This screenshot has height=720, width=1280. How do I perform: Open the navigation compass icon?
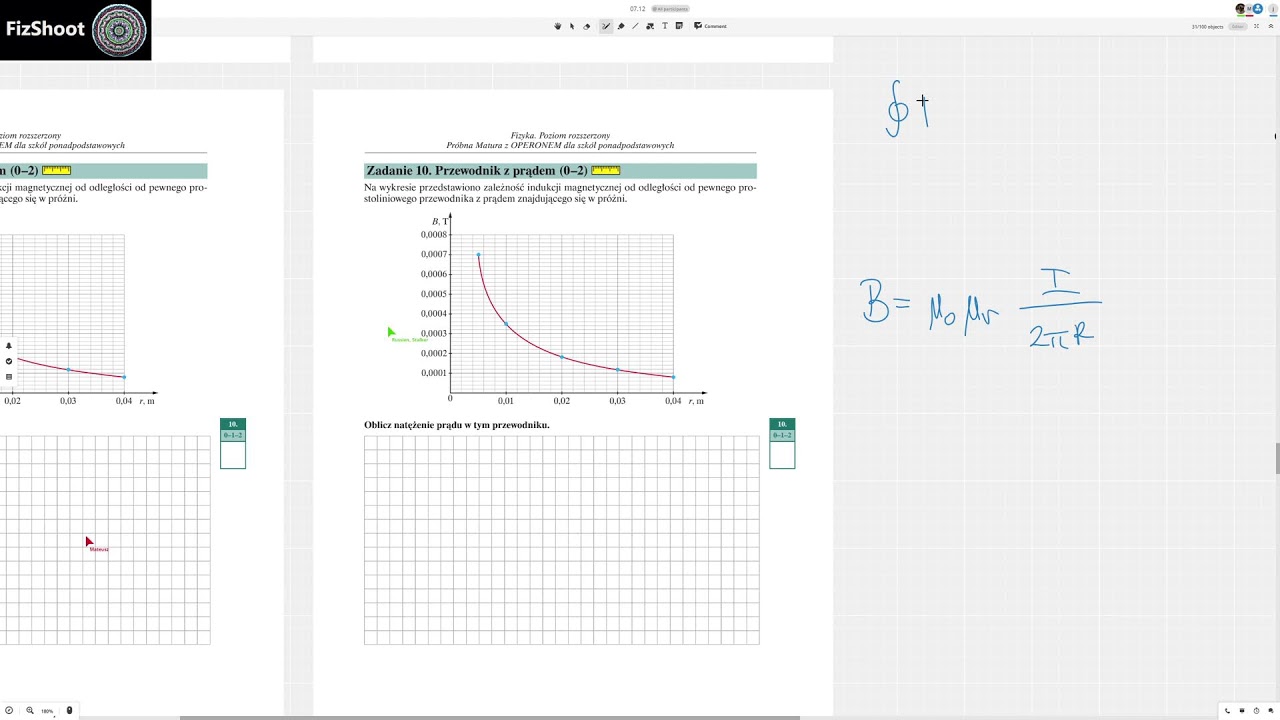pos(9,710)
